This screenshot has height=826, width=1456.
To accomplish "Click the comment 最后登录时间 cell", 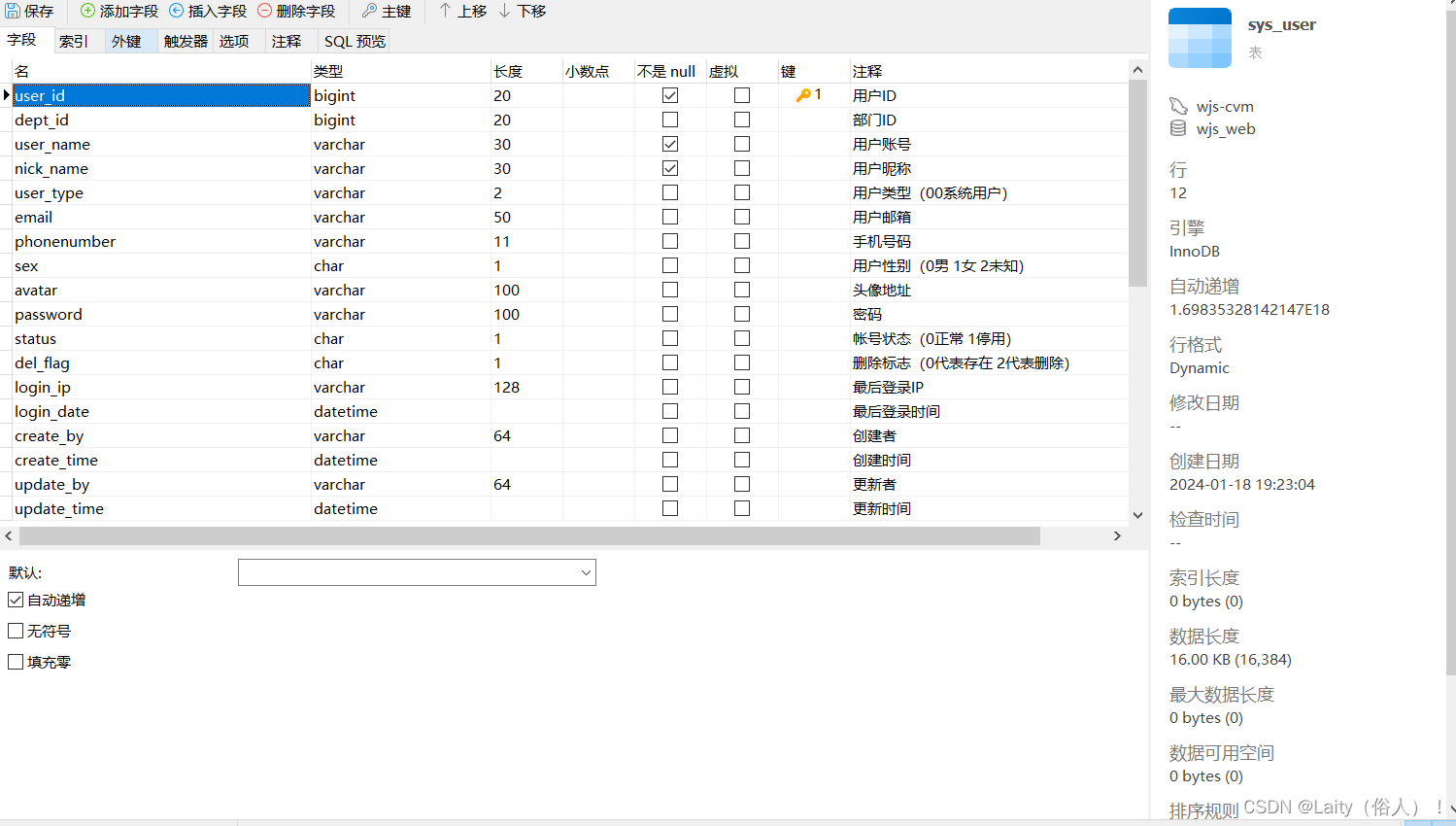I will 897,411.
